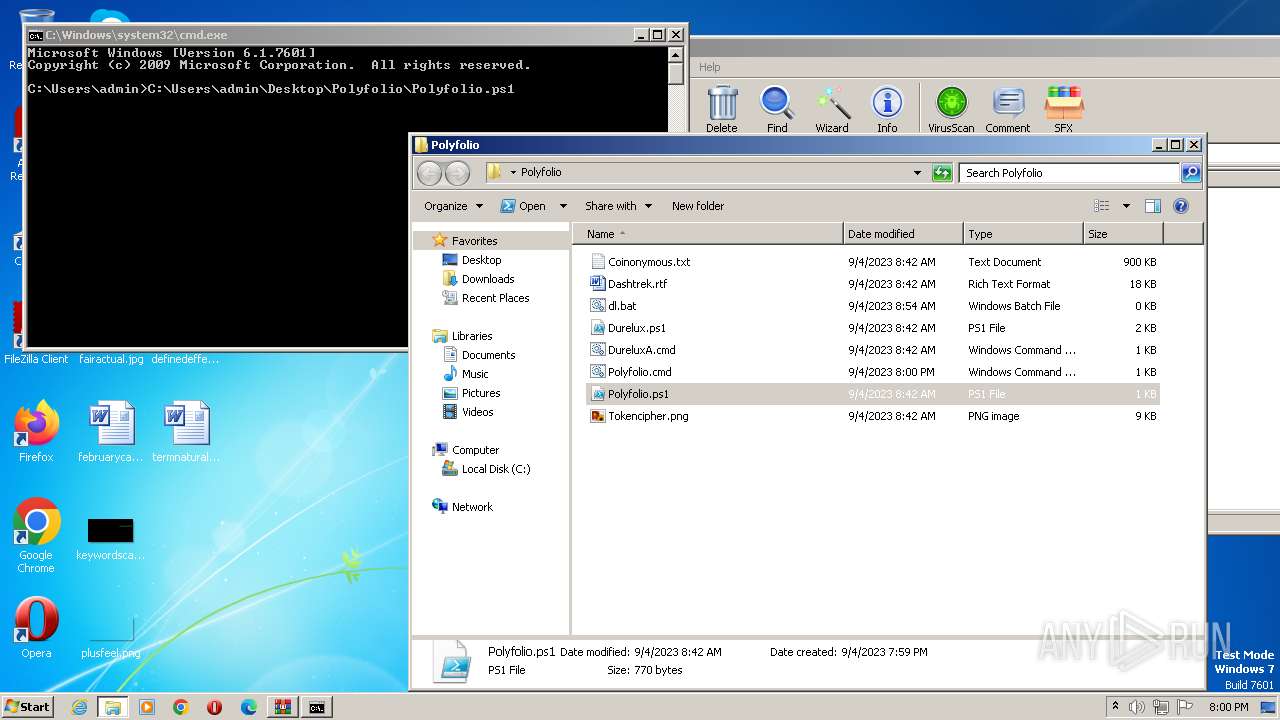The image size is (1280, 720).
Task: Click the Explorer Back navigation button
Action: click(x=429, y=172)
